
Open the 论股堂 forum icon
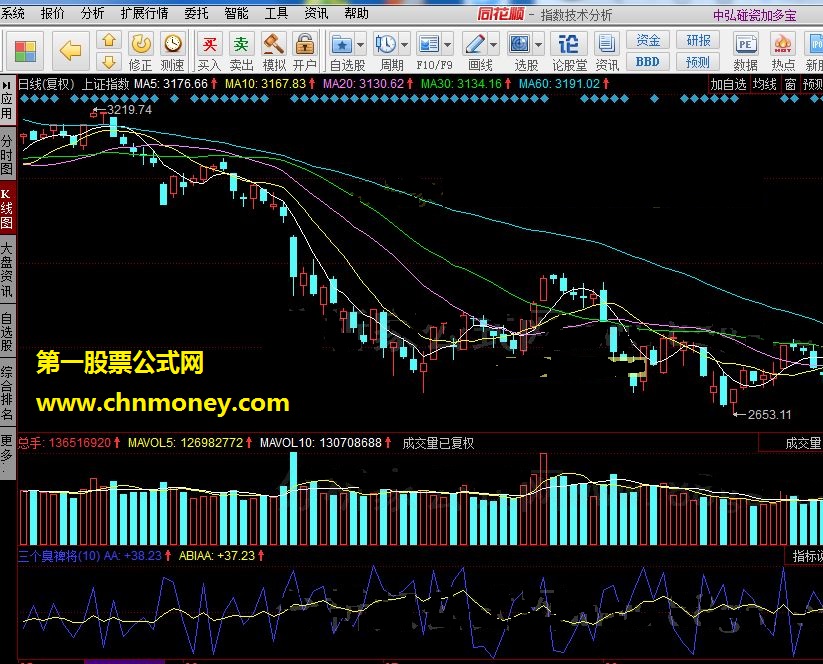click(569, 51)
